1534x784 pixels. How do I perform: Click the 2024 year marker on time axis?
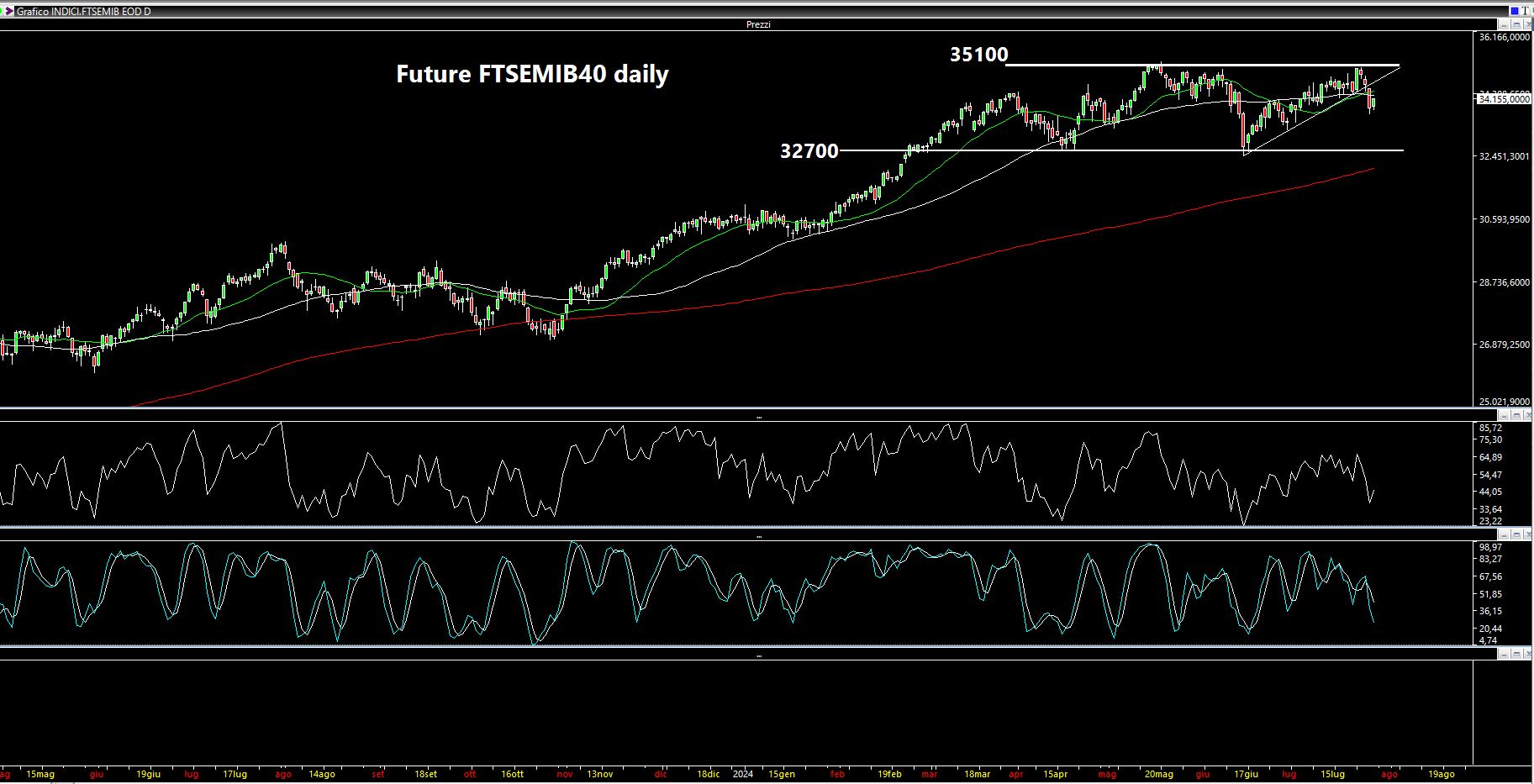coord(743,774)
